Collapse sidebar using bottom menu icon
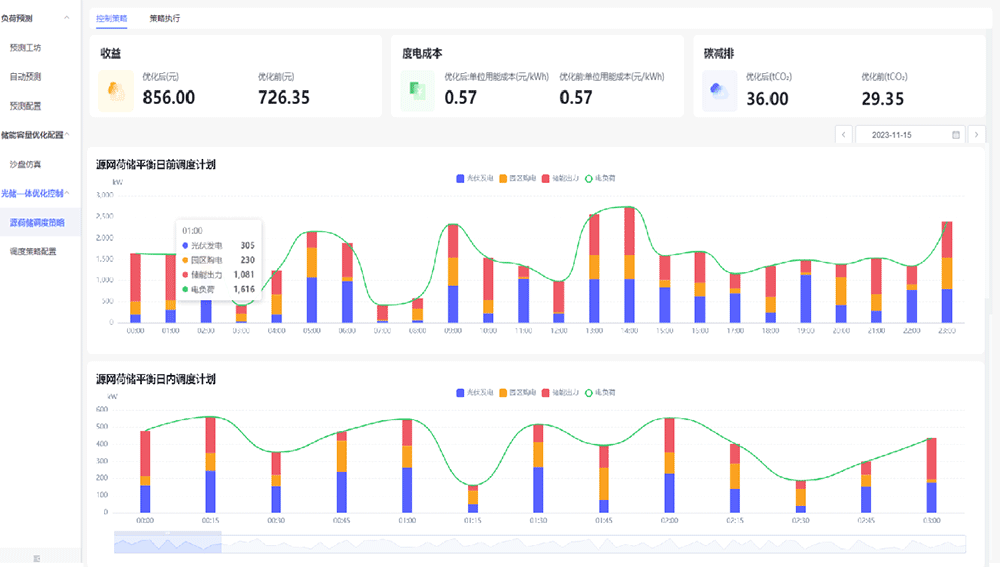This screenshot has height=568, width=1000. point(37,557)
